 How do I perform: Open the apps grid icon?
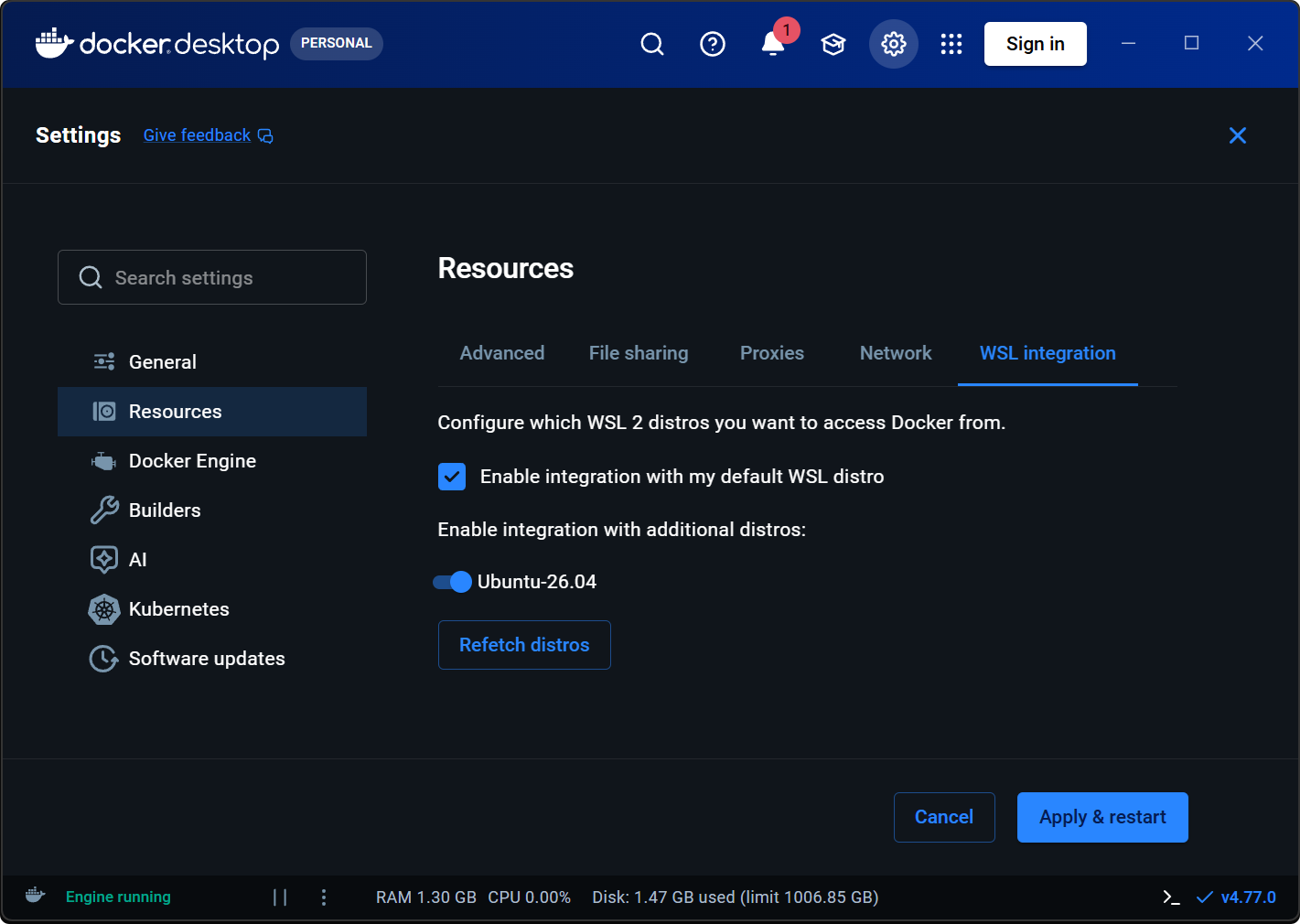[951, 44]
